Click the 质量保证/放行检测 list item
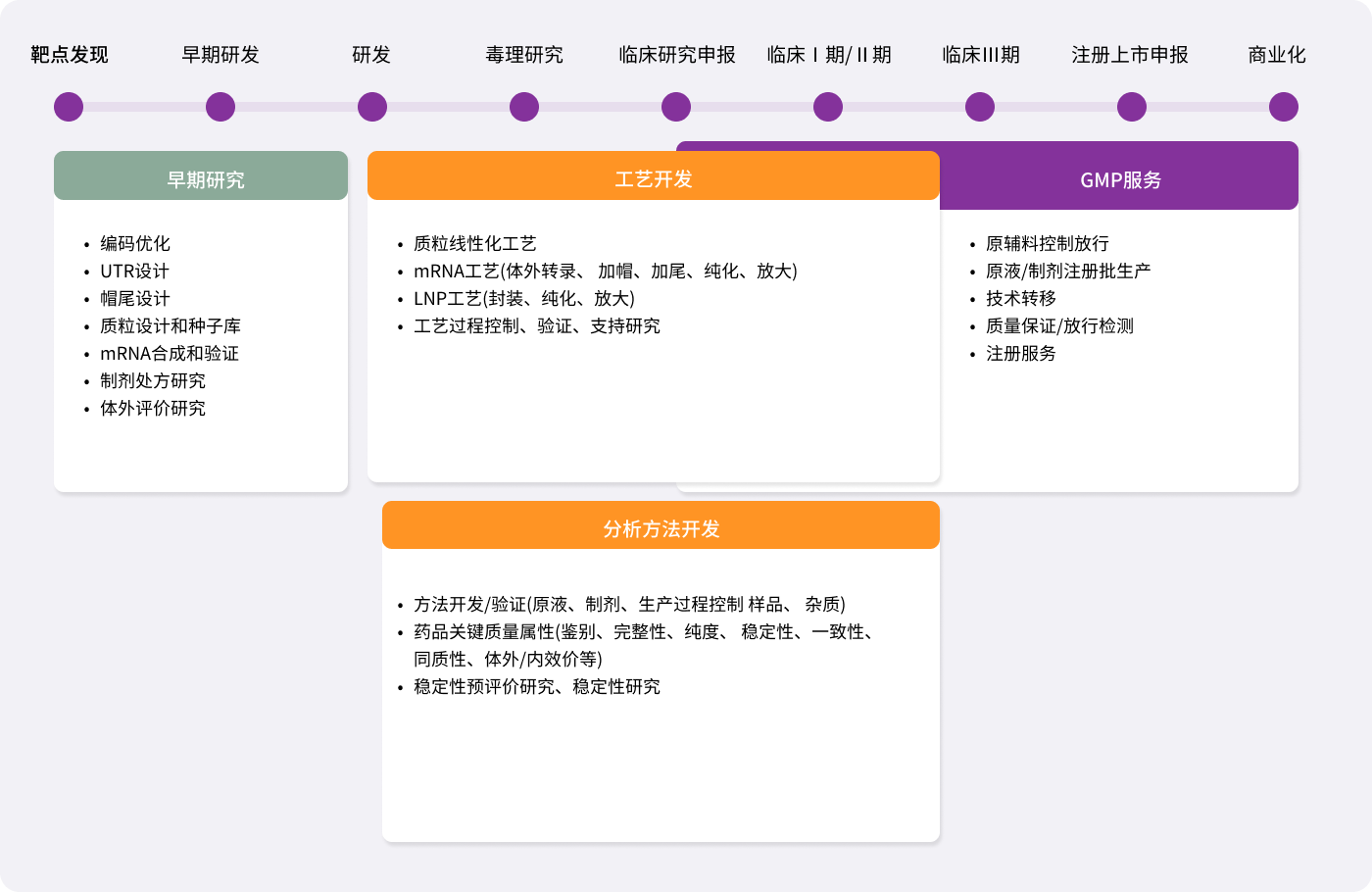This screenshot has width=1372, height=892. pos(1059,325)
